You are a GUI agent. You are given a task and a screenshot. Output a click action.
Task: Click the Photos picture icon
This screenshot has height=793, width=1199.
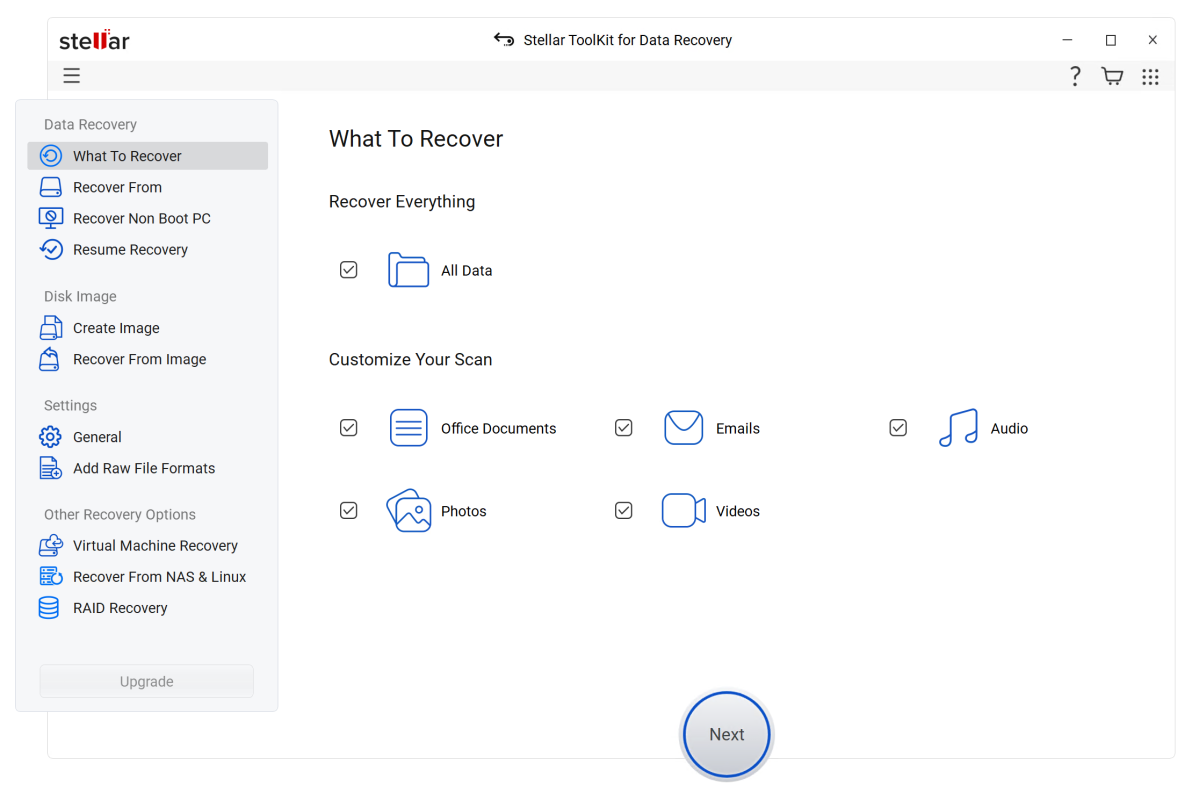tap(408, 511)
